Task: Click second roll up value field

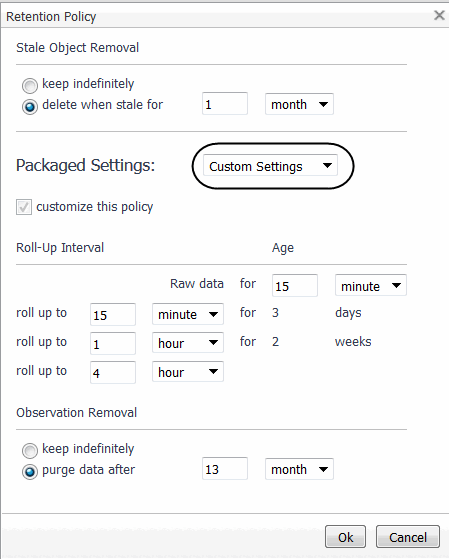Action: 113,343
